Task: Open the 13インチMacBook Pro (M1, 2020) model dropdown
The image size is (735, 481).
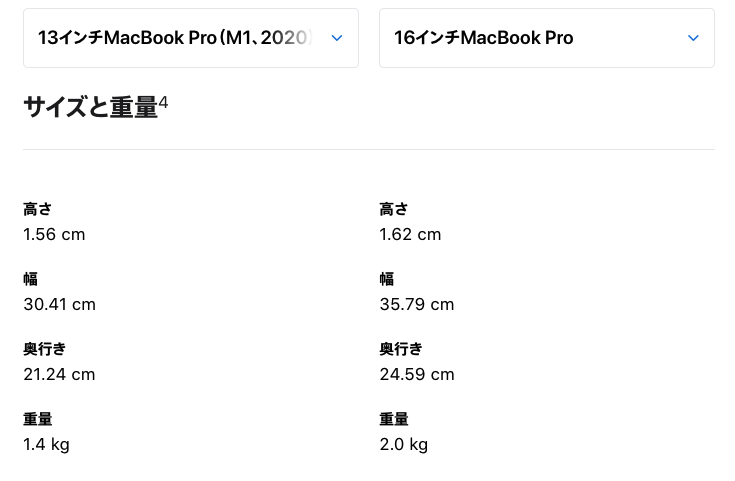Action: 191,38
